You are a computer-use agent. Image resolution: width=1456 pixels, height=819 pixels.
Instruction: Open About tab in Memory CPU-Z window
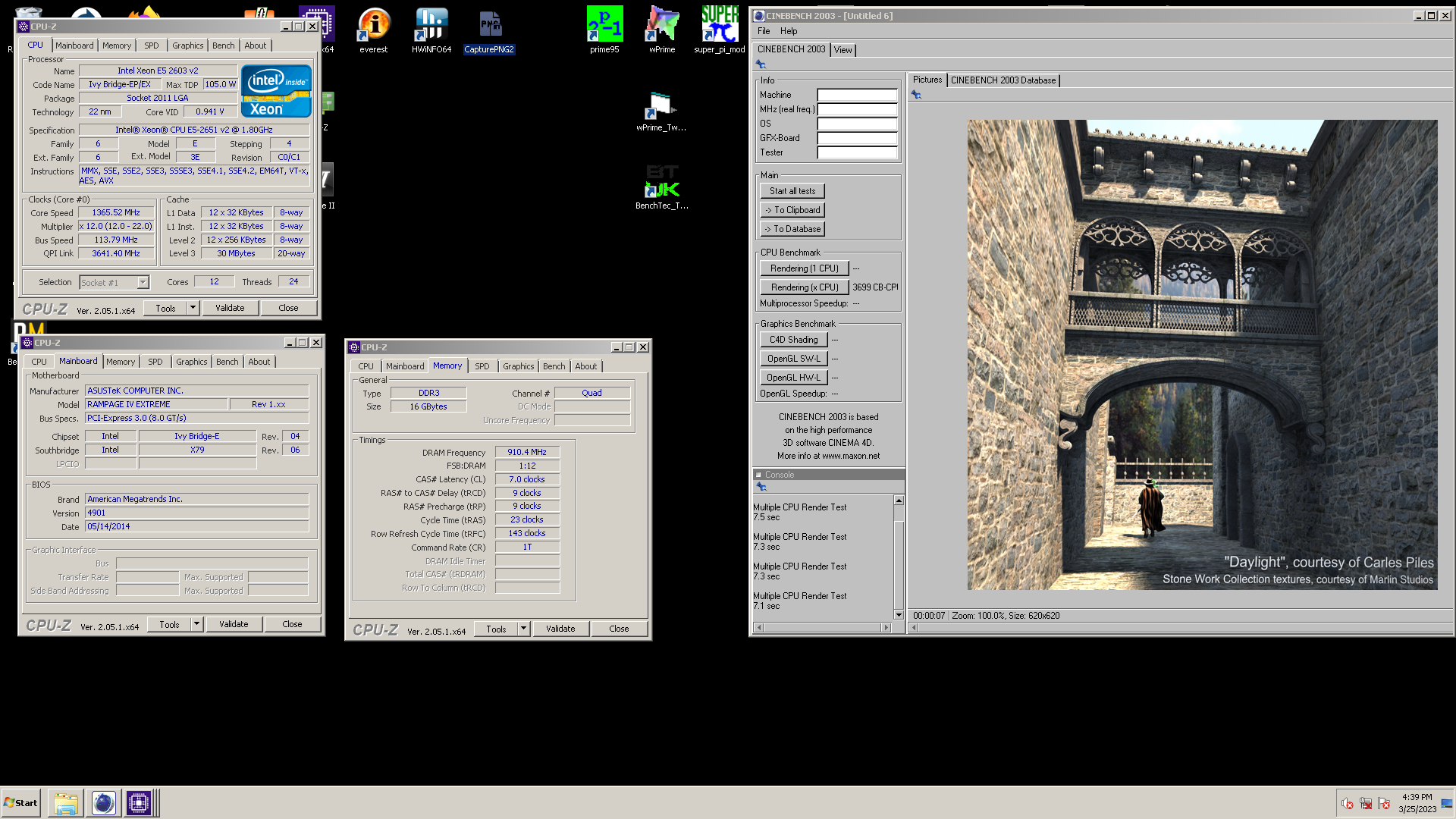(585, 366)
